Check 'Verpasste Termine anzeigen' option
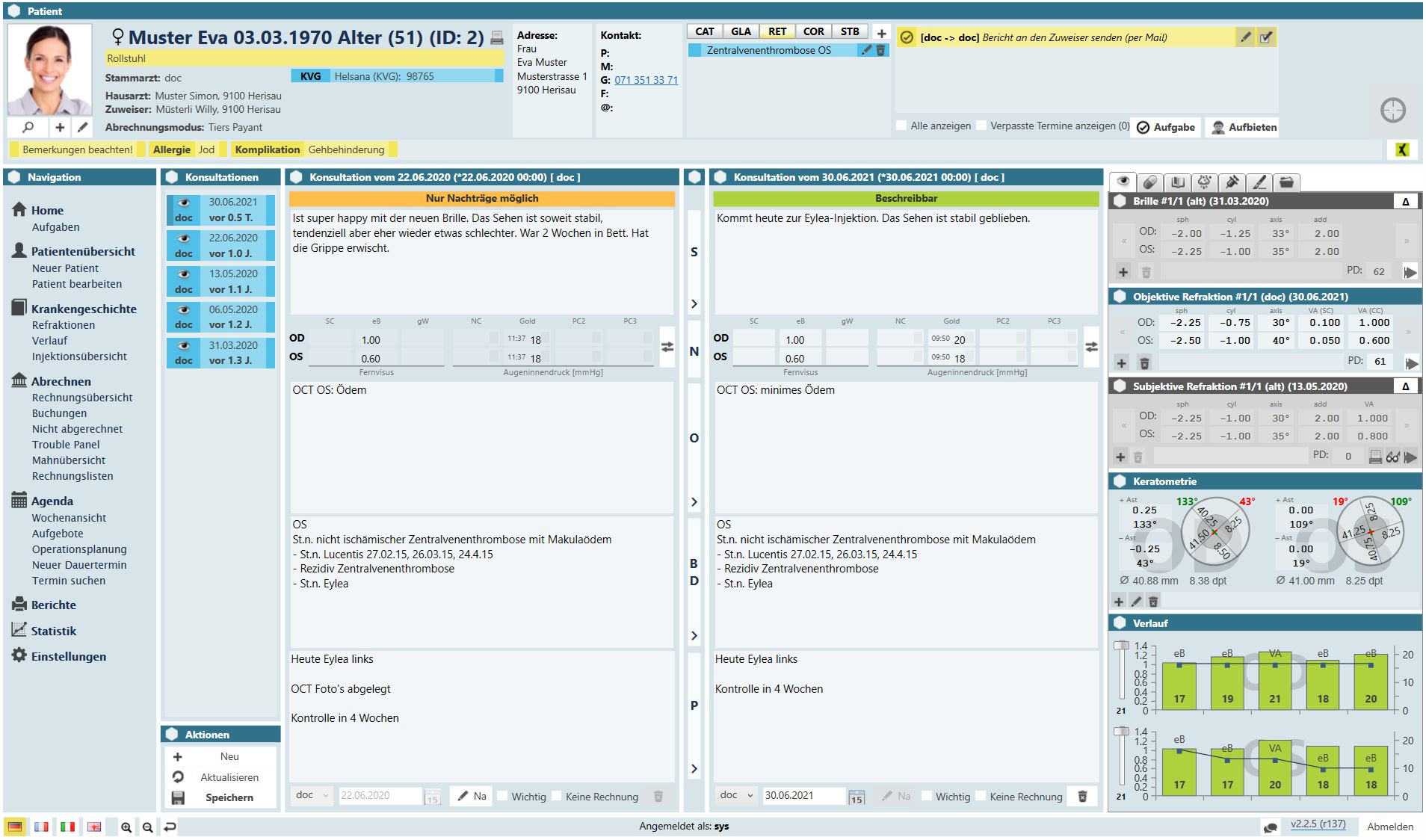Image resolution: width=1426 pixels, height=840 pixels. click(981, 126)
